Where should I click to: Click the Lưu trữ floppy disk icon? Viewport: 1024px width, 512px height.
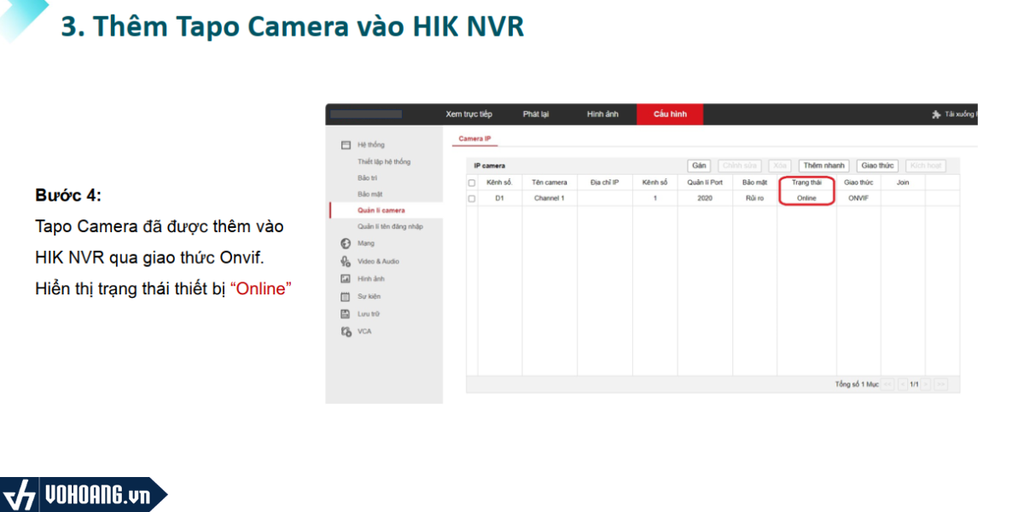346,314
